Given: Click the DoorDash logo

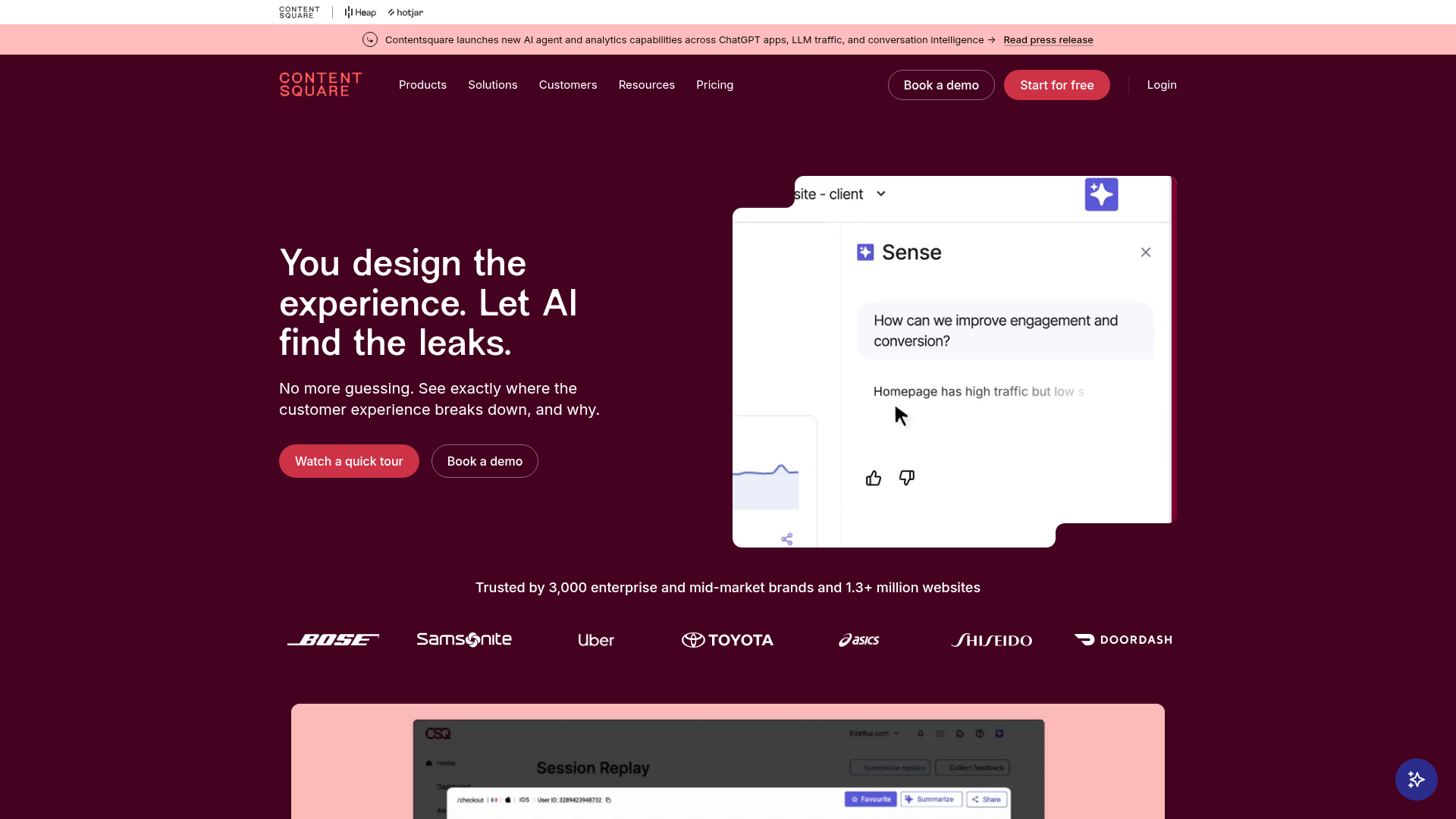Looking at the screenshot, I should [x=1123, y=639].
